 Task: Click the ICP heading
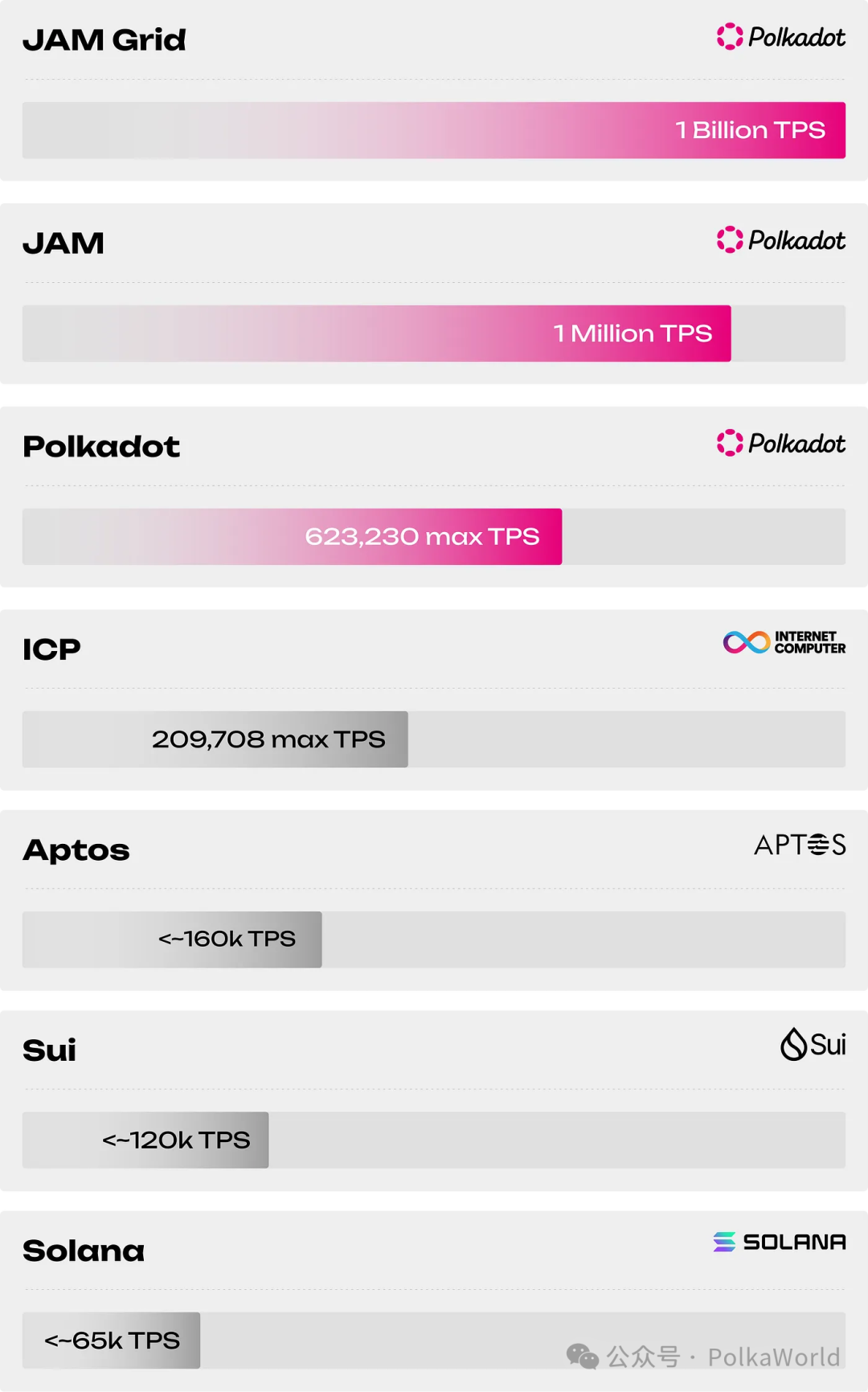51,649
